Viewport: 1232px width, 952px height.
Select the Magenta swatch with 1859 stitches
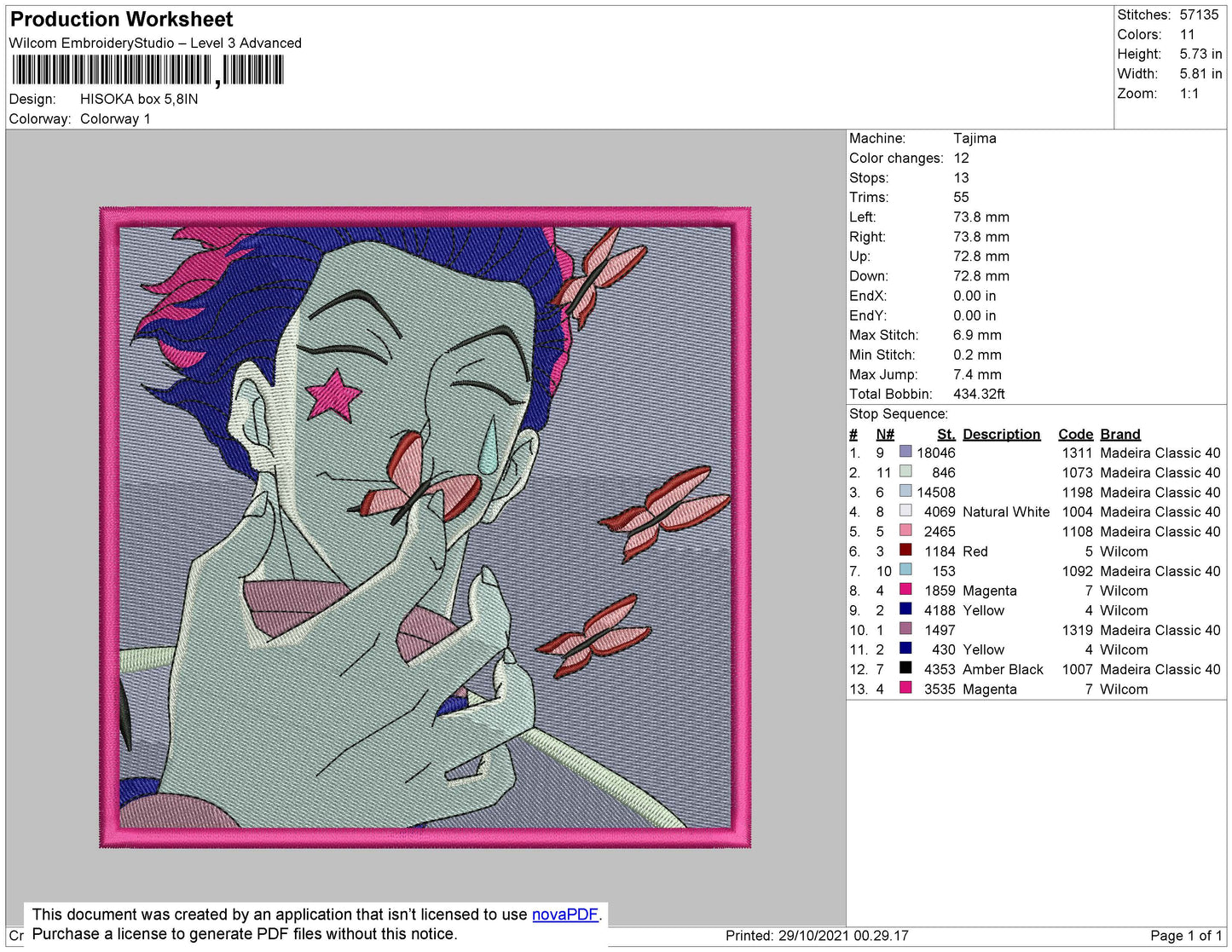click(905, 590)
